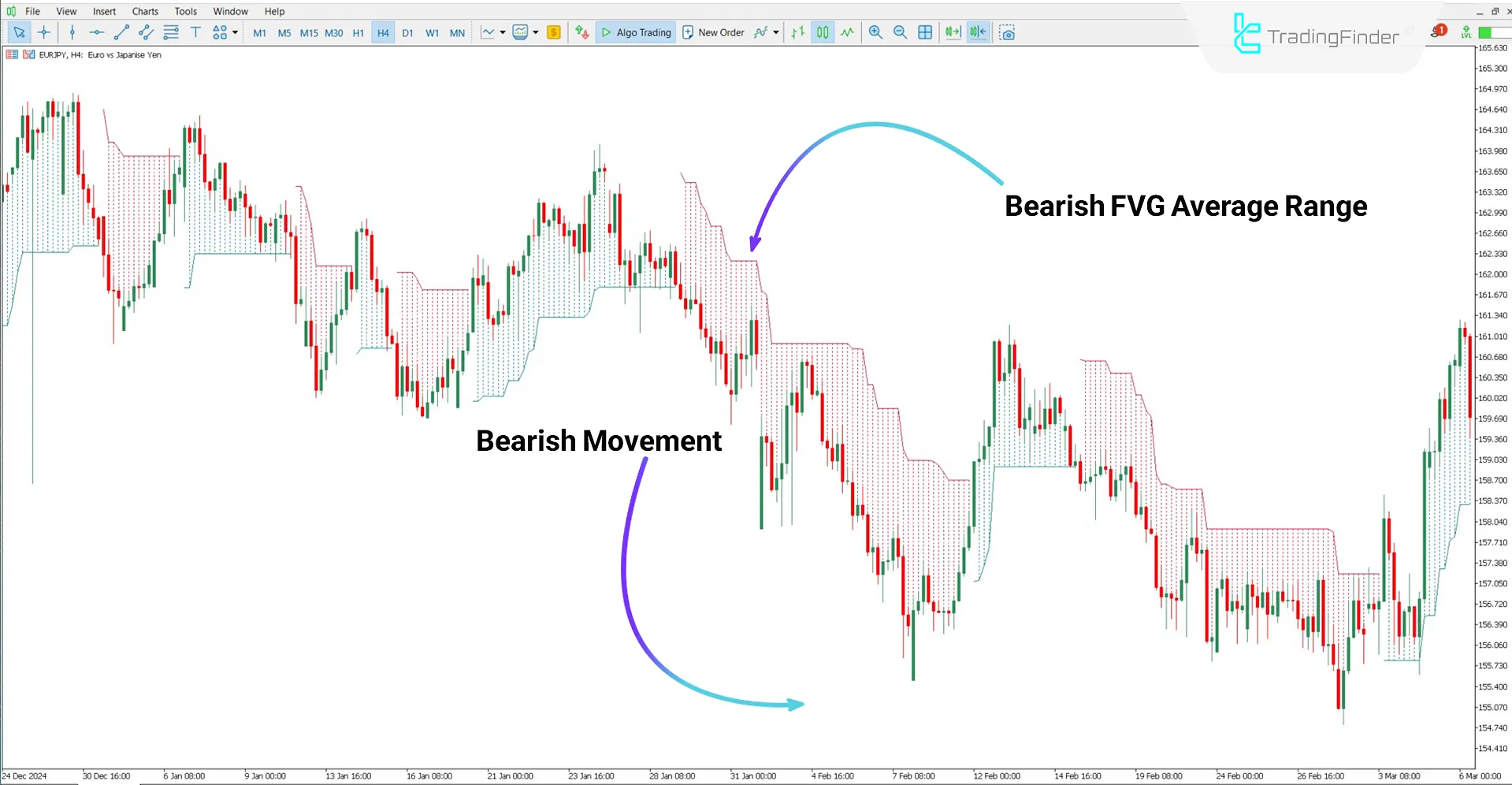Viewport: 1512px width, 785px height.
Task: Open the Charts menu
Action: point(145,11)
